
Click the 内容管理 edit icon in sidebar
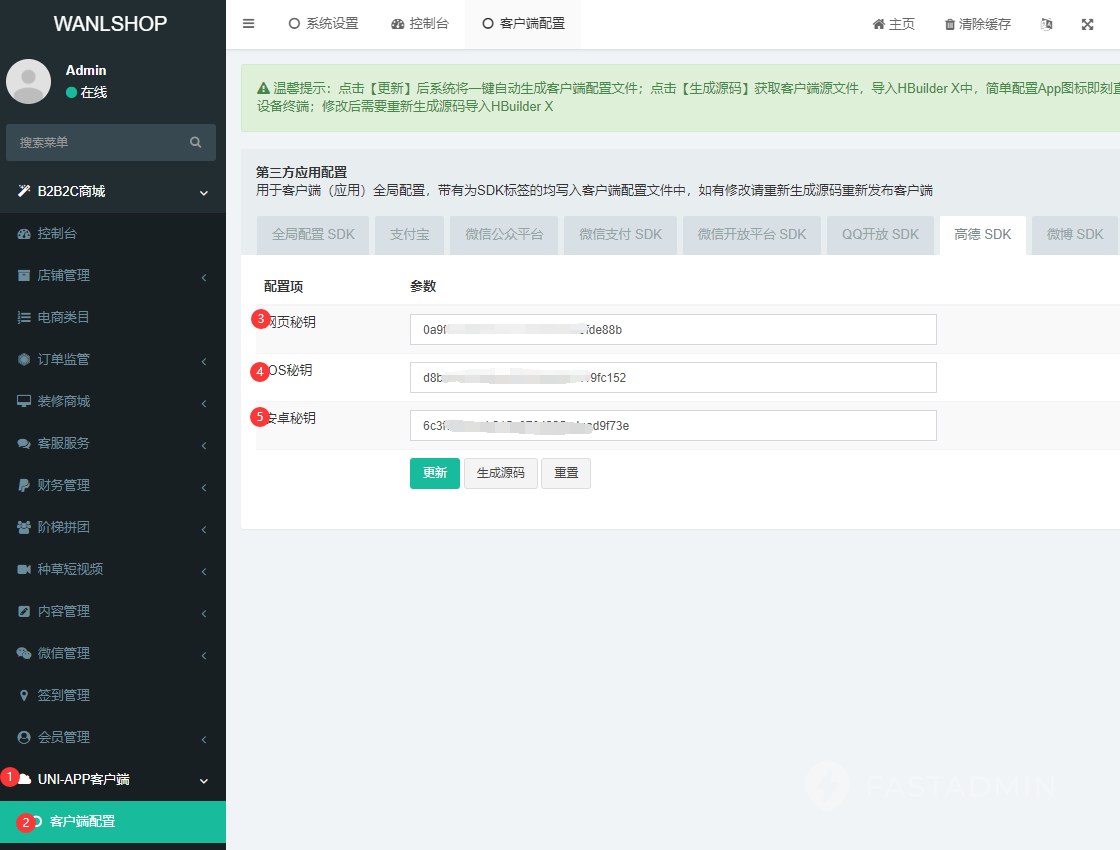pos(24,611)
